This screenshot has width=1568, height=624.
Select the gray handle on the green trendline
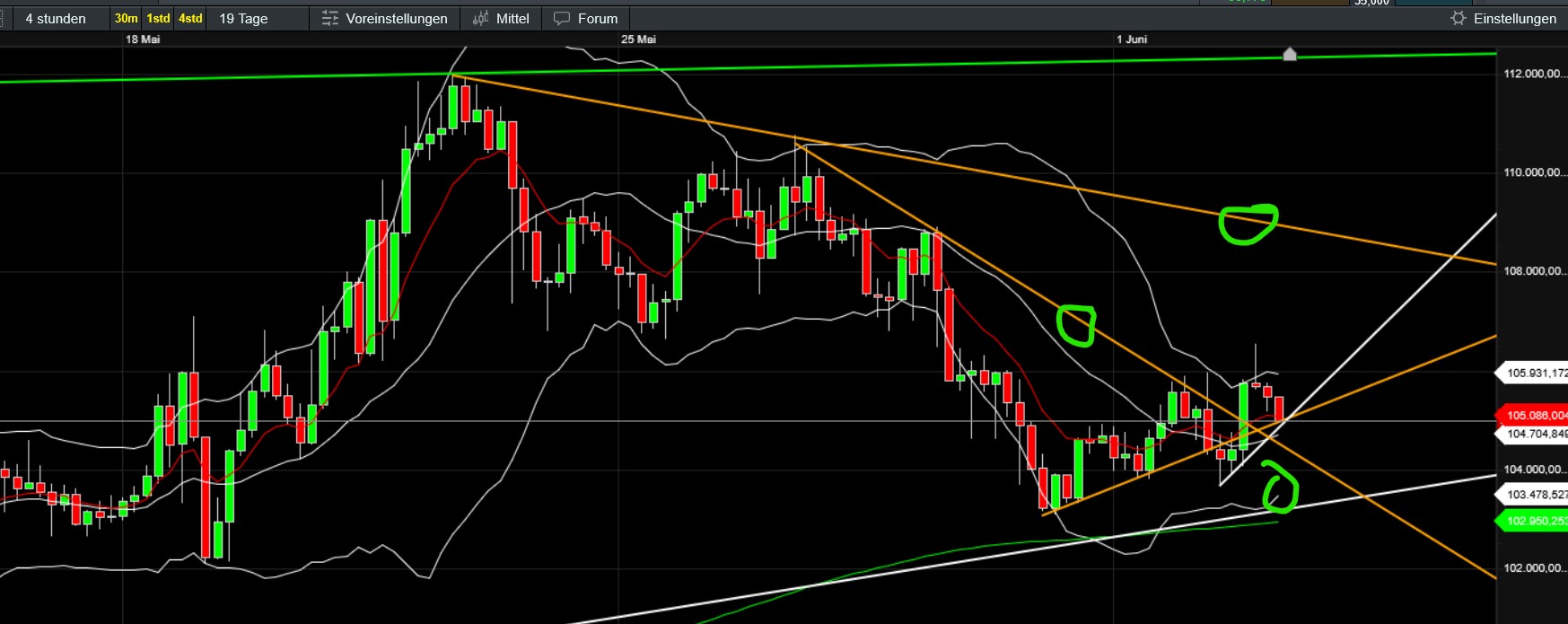[x=1290, y=54]
